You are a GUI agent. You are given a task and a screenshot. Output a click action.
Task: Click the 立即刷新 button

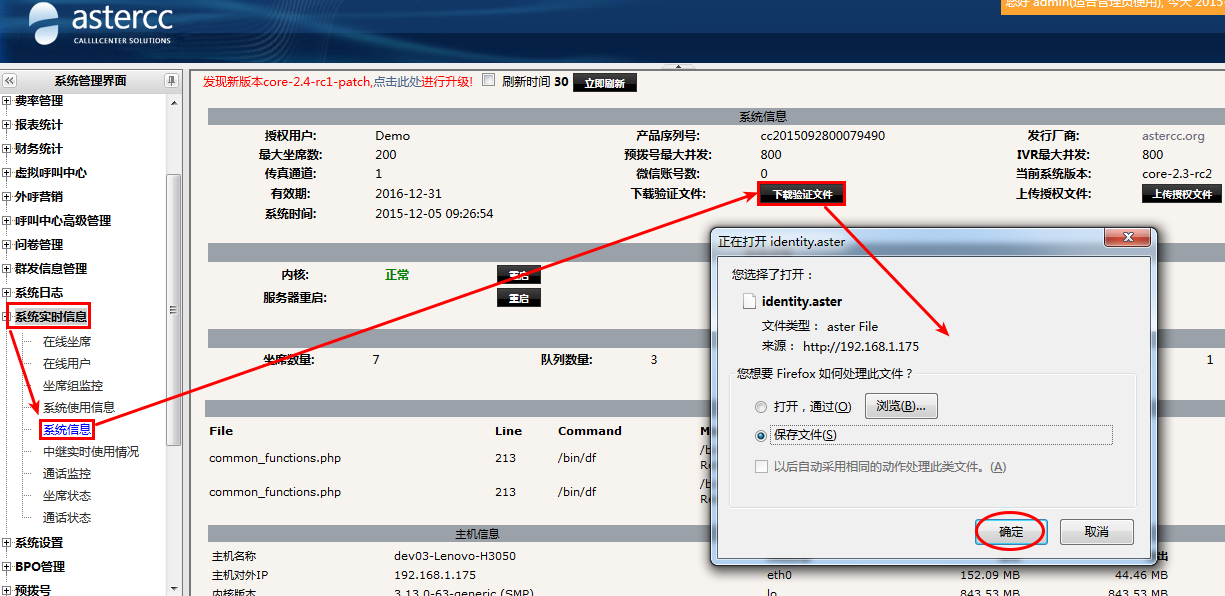point(604,83)
